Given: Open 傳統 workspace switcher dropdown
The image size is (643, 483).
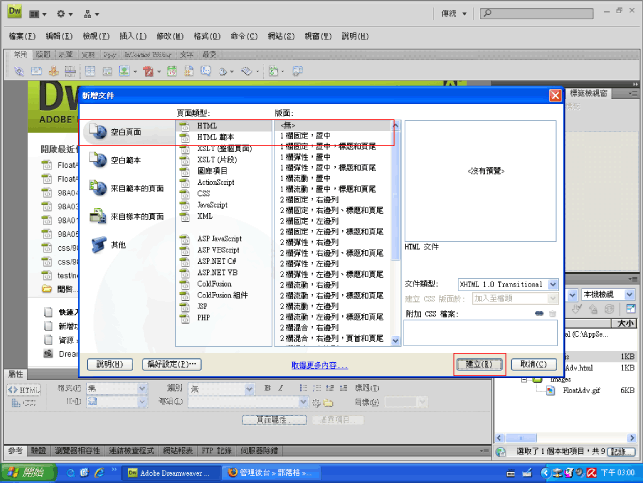Looking at the screenshot, I should [454, 14].
